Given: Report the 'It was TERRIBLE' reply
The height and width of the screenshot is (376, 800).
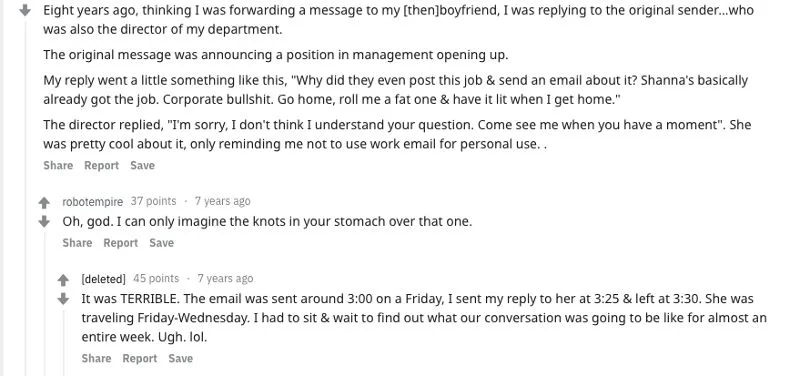Looking at the screenshot, I should 140,358.
